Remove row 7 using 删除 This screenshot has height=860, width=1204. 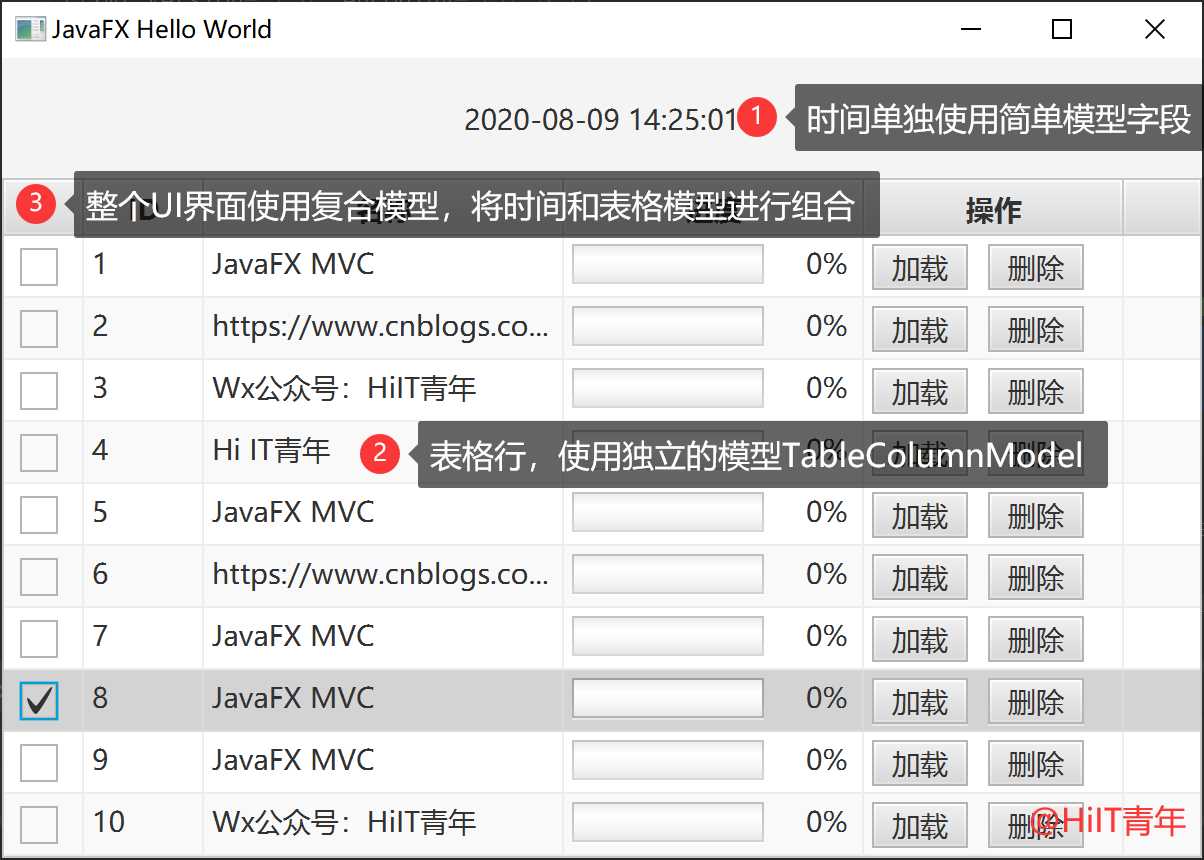point(1035,640)
